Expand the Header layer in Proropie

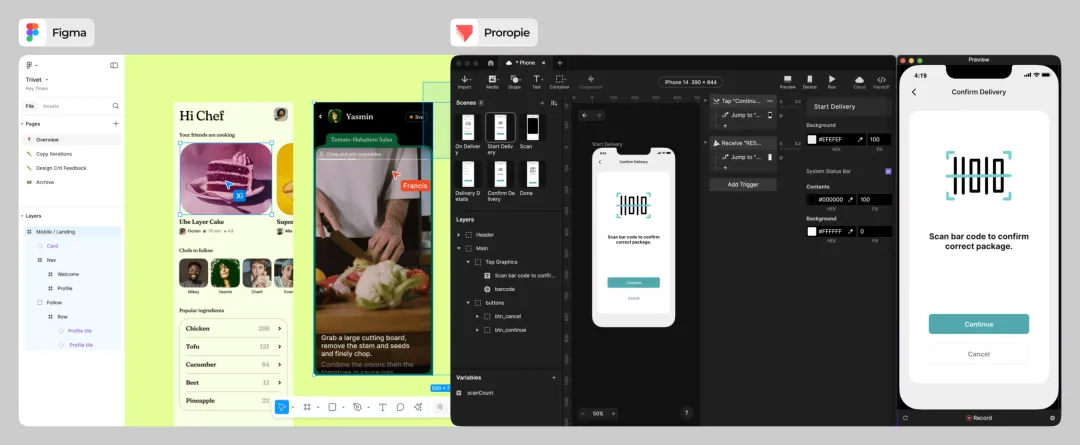click(459, 235)
